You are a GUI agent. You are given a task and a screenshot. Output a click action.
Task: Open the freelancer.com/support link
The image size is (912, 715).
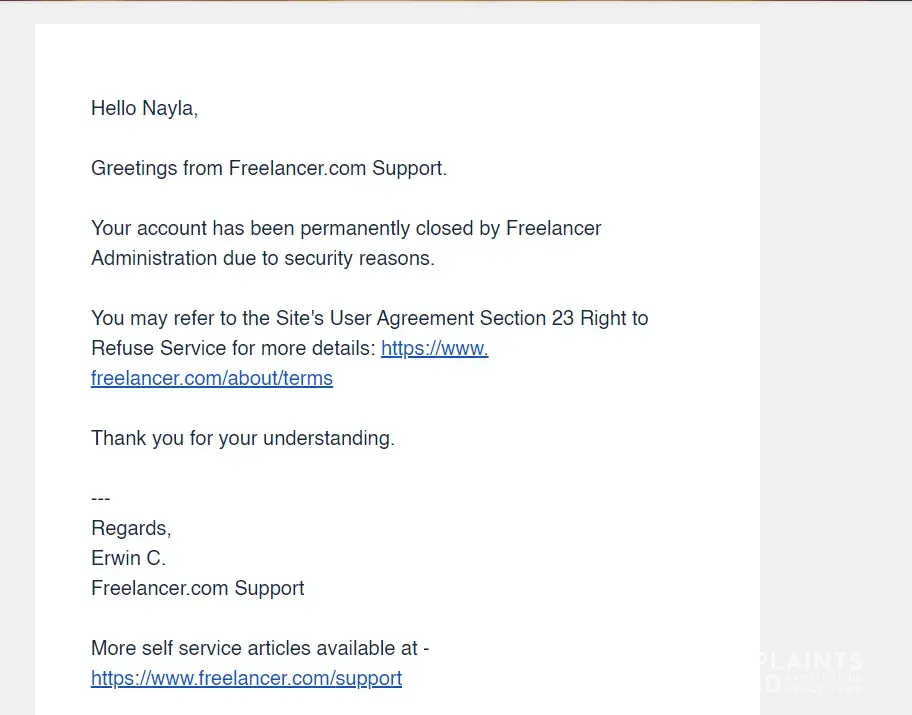point(246,678)
